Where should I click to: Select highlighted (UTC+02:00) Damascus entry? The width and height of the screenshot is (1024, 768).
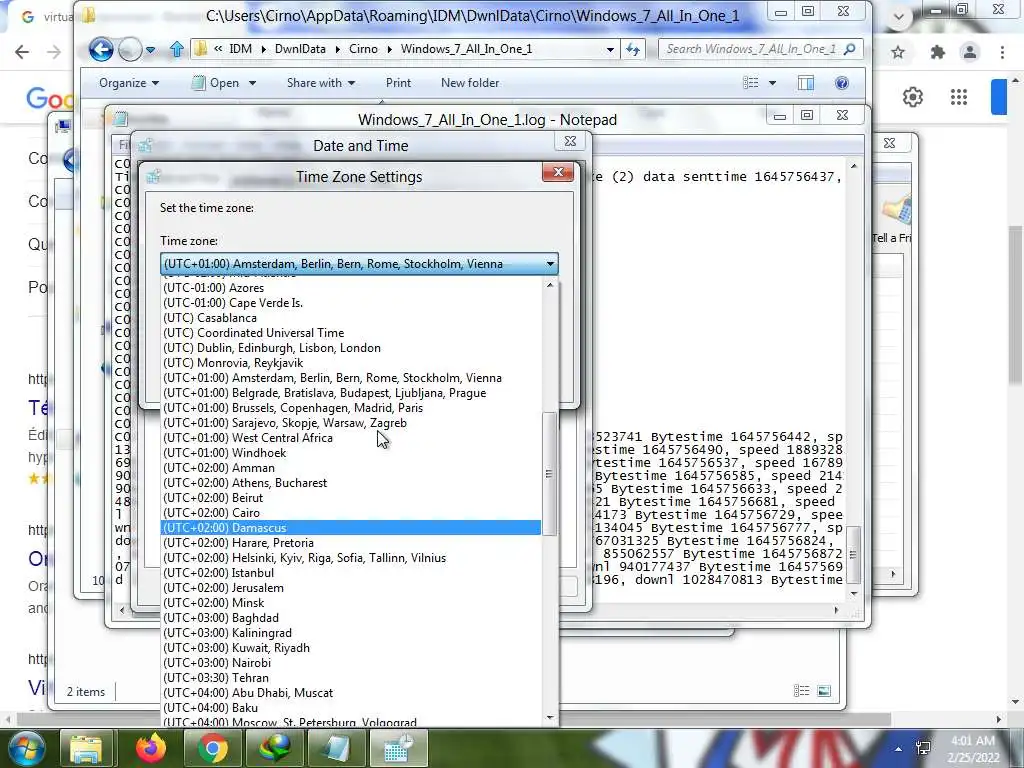[351, 528]
